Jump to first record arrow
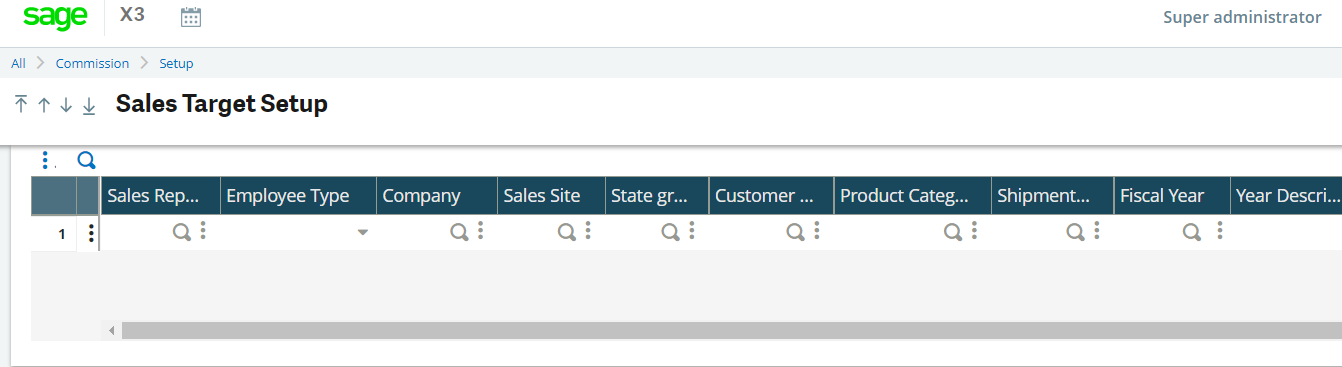 [21, 104]
